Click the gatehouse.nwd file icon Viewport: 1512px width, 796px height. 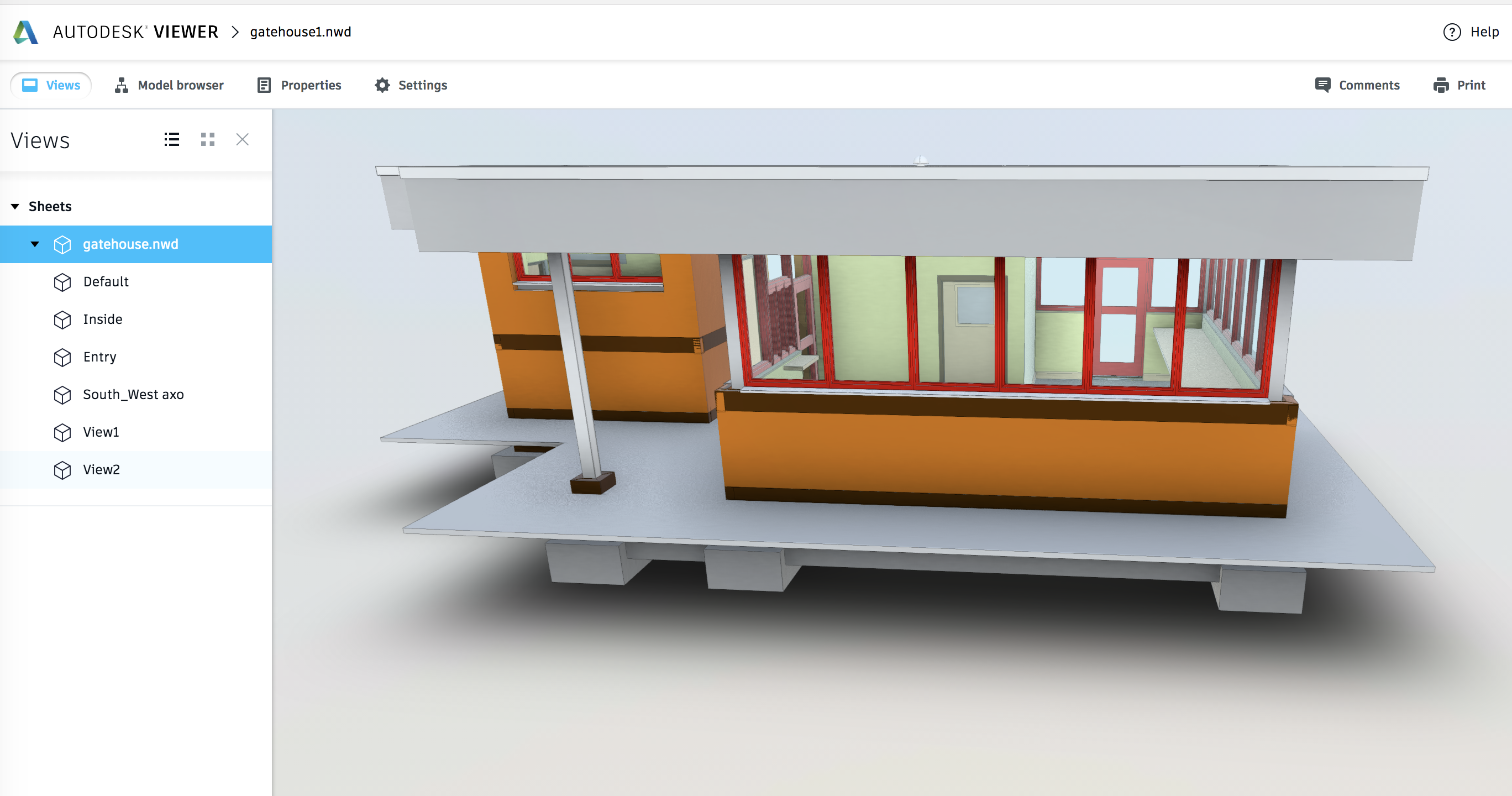(63, 243)
